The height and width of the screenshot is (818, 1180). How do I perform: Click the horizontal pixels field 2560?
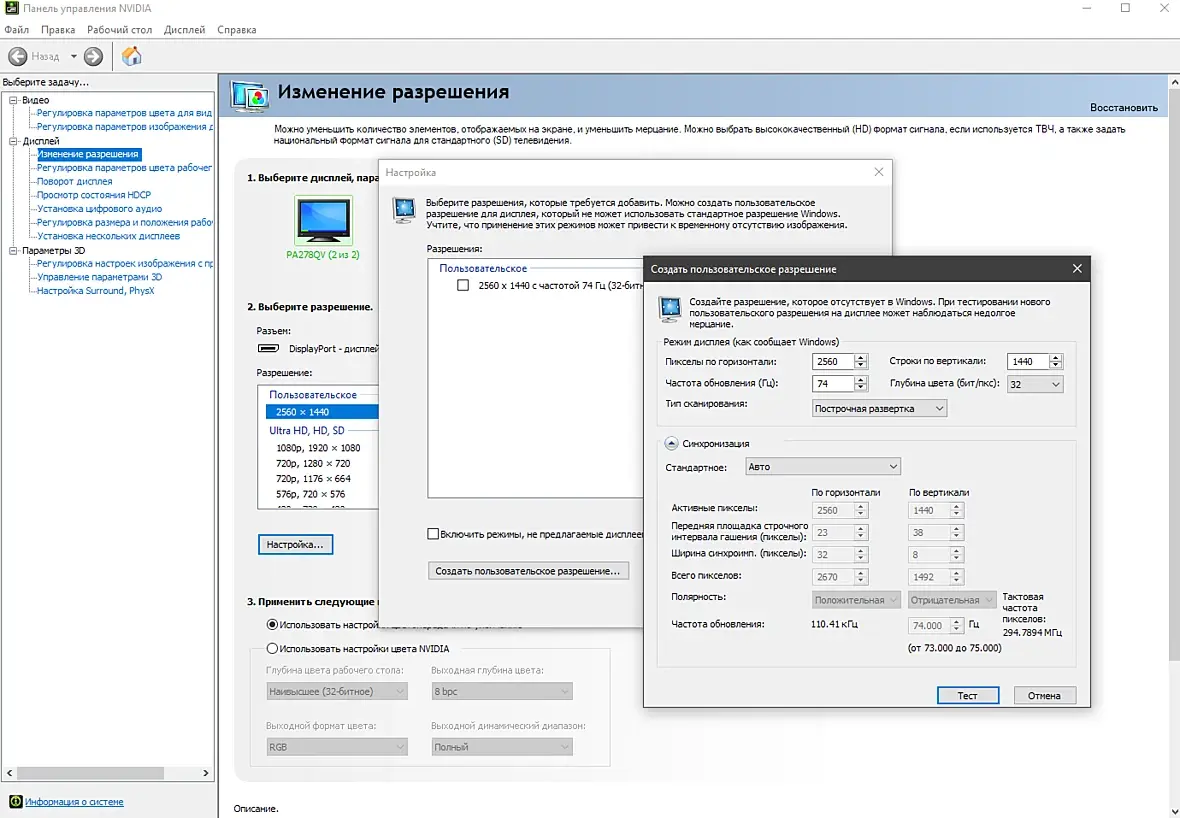[832, 362]
